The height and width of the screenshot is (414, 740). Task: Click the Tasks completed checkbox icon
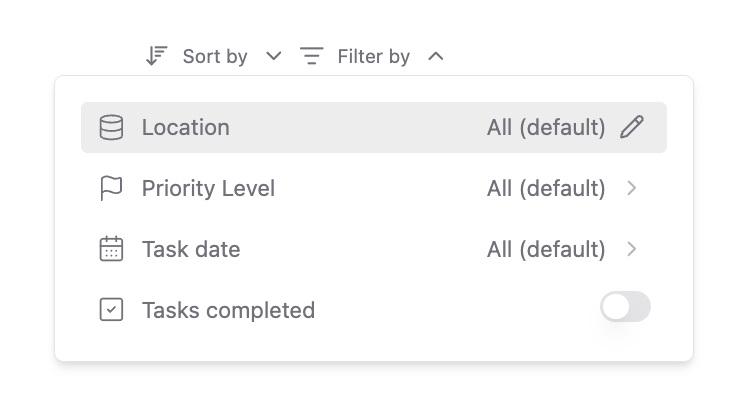pos(111,310)
